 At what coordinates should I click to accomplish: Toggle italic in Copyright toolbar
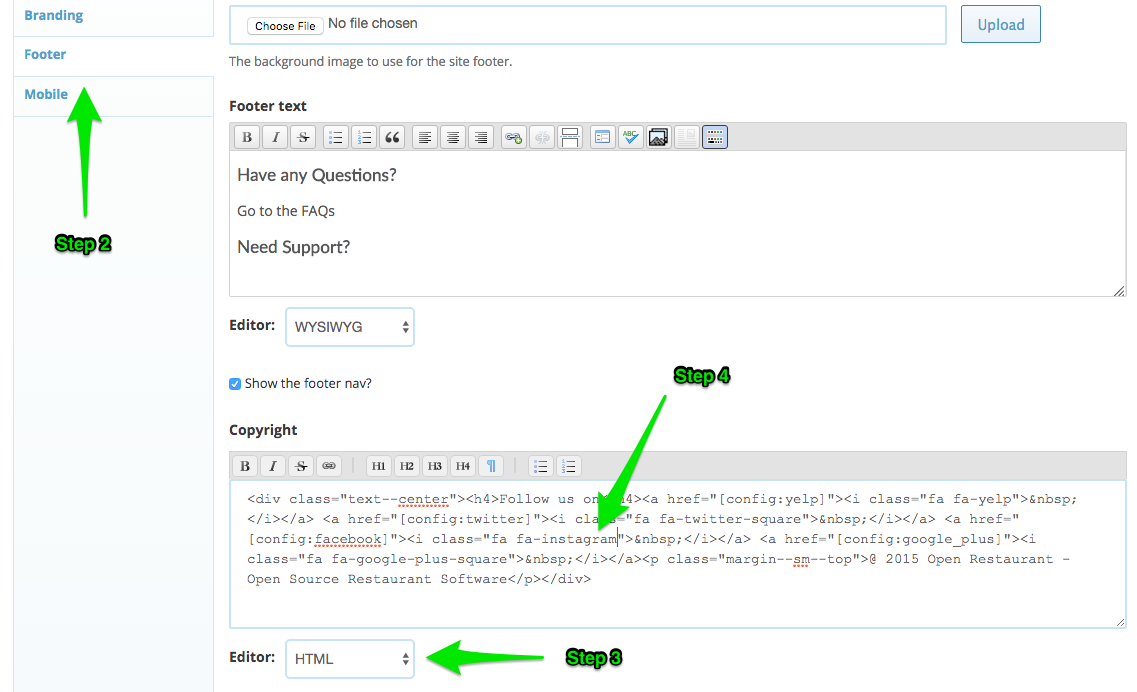coord(273,466)
